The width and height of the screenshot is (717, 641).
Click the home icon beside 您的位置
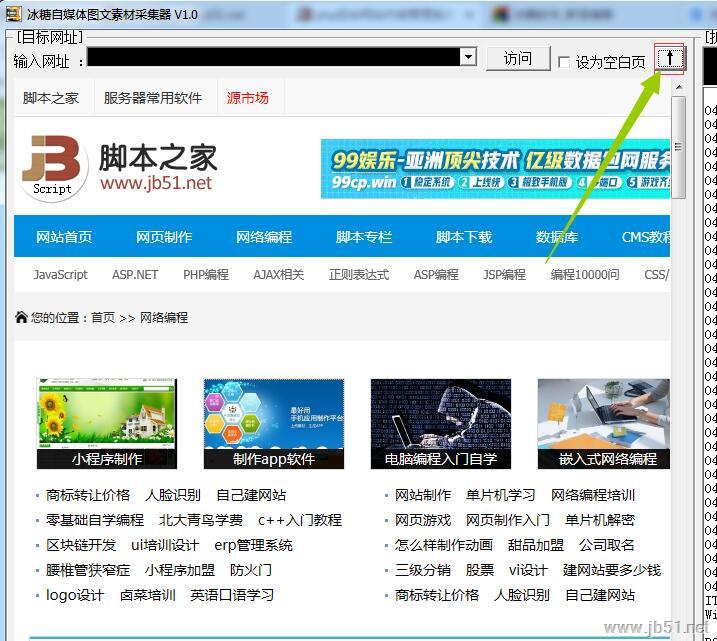point(21,317)
